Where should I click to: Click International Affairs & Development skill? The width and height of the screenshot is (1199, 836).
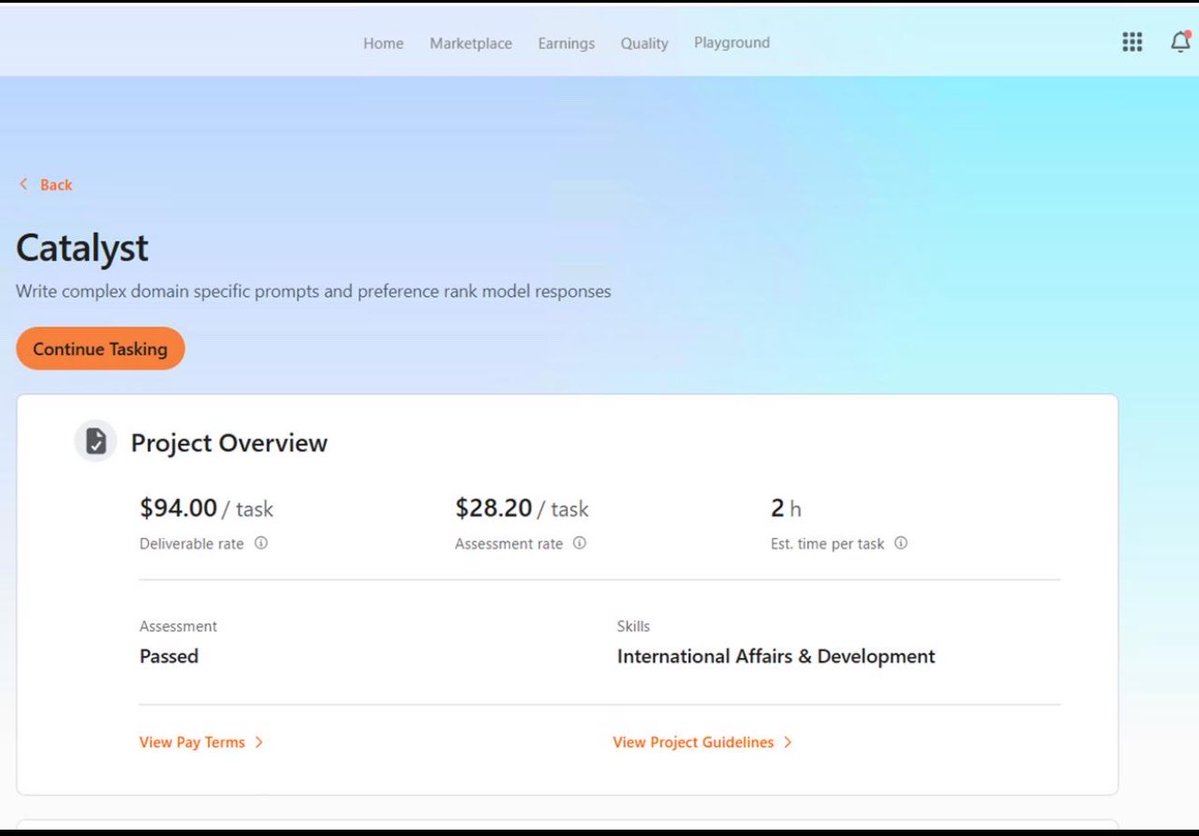click(776, 656)
